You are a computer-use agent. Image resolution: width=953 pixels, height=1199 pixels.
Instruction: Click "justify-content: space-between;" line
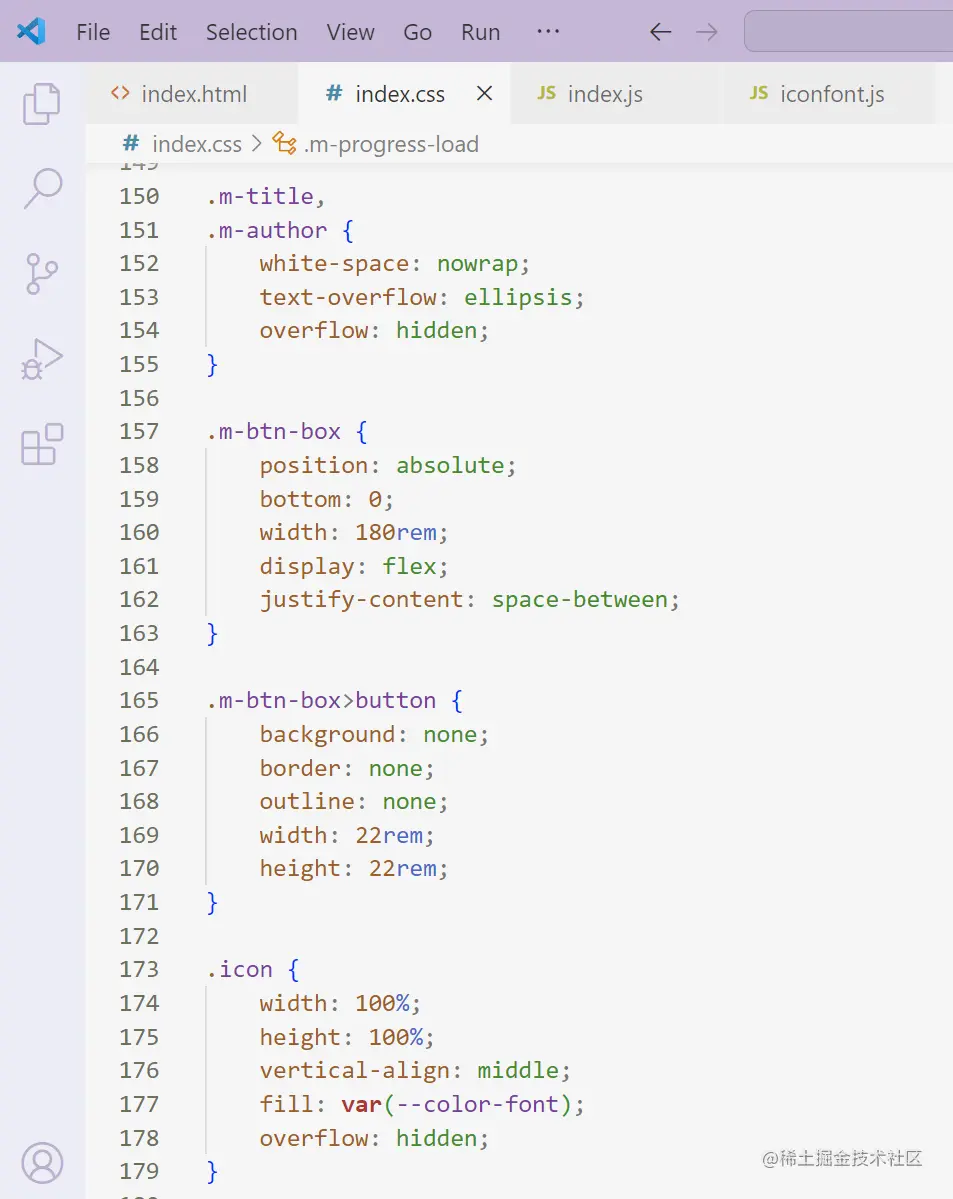tap(470, 600)
